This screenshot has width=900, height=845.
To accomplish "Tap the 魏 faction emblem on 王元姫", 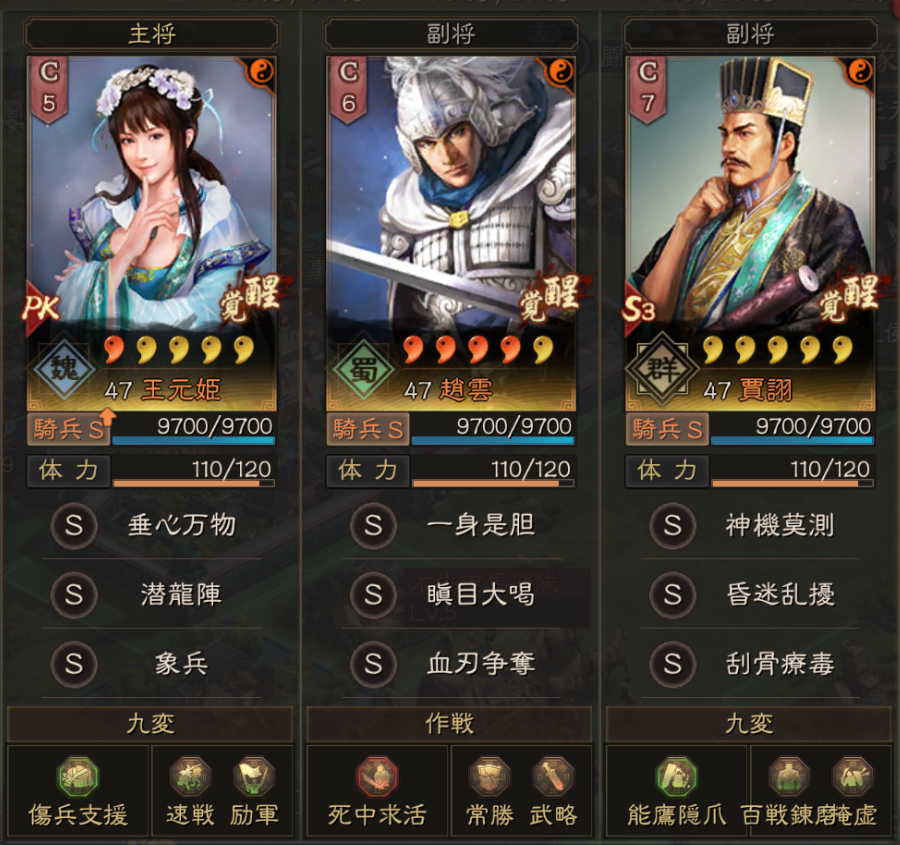I will tap(63, 367).
